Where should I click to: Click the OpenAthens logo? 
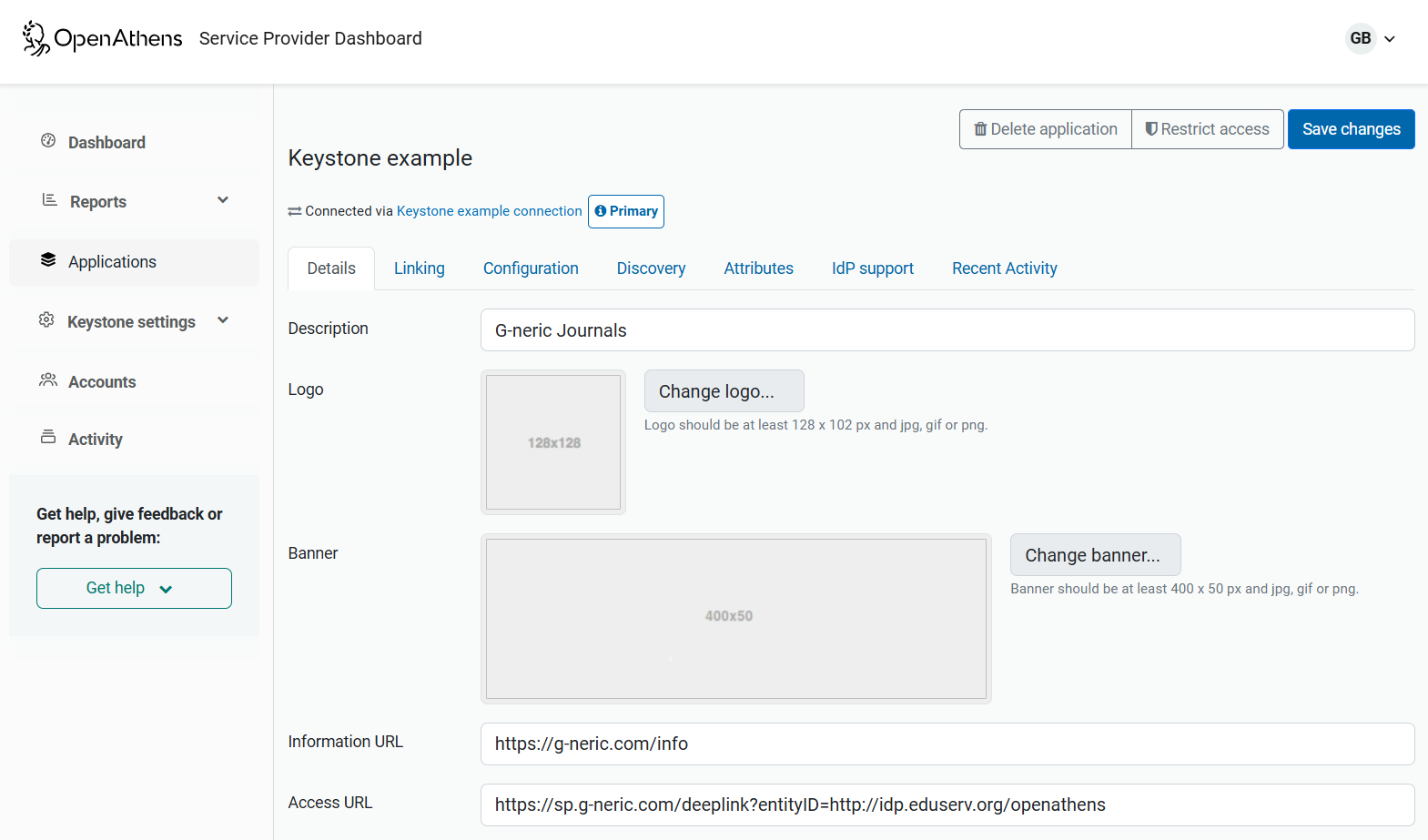[102, 38]
